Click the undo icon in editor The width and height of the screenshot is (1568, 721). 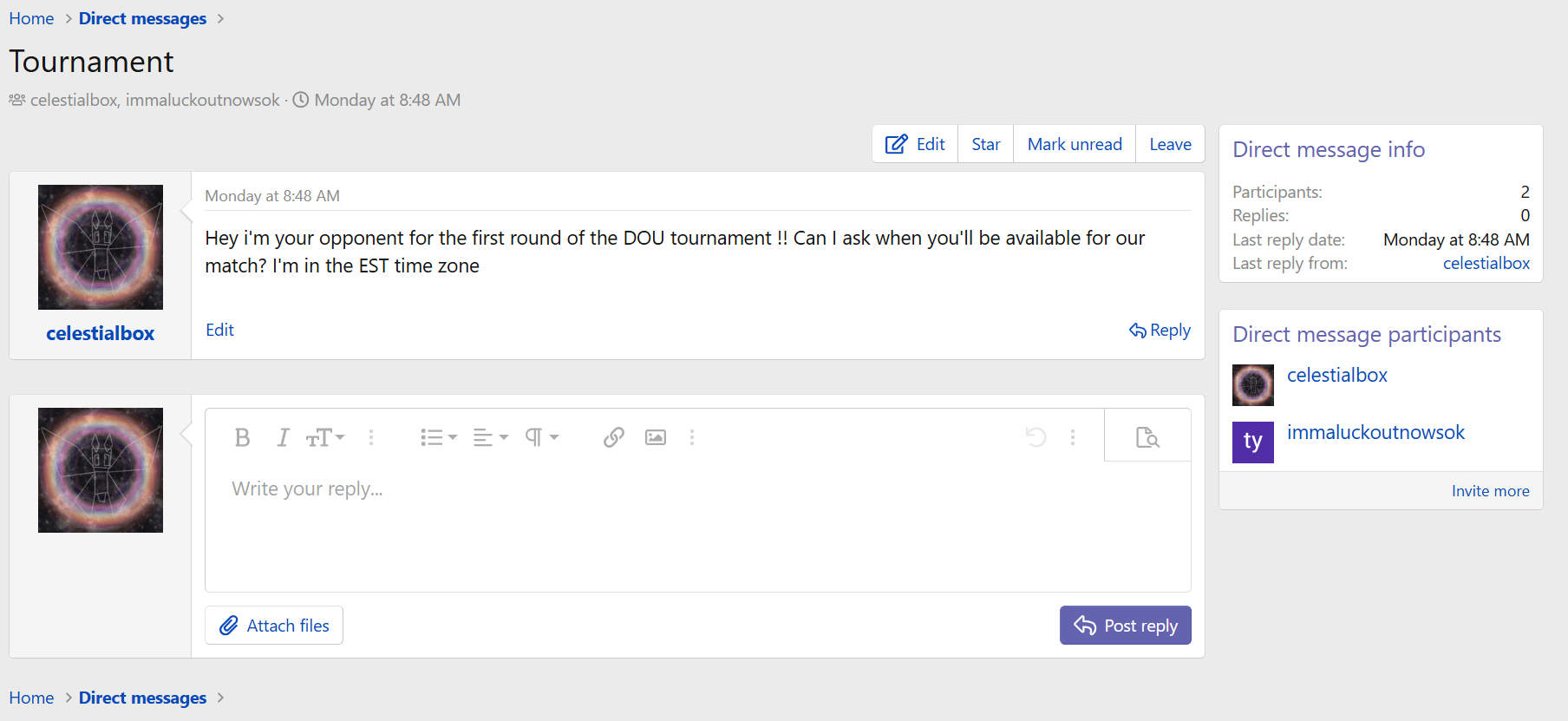pos(1036,437)
